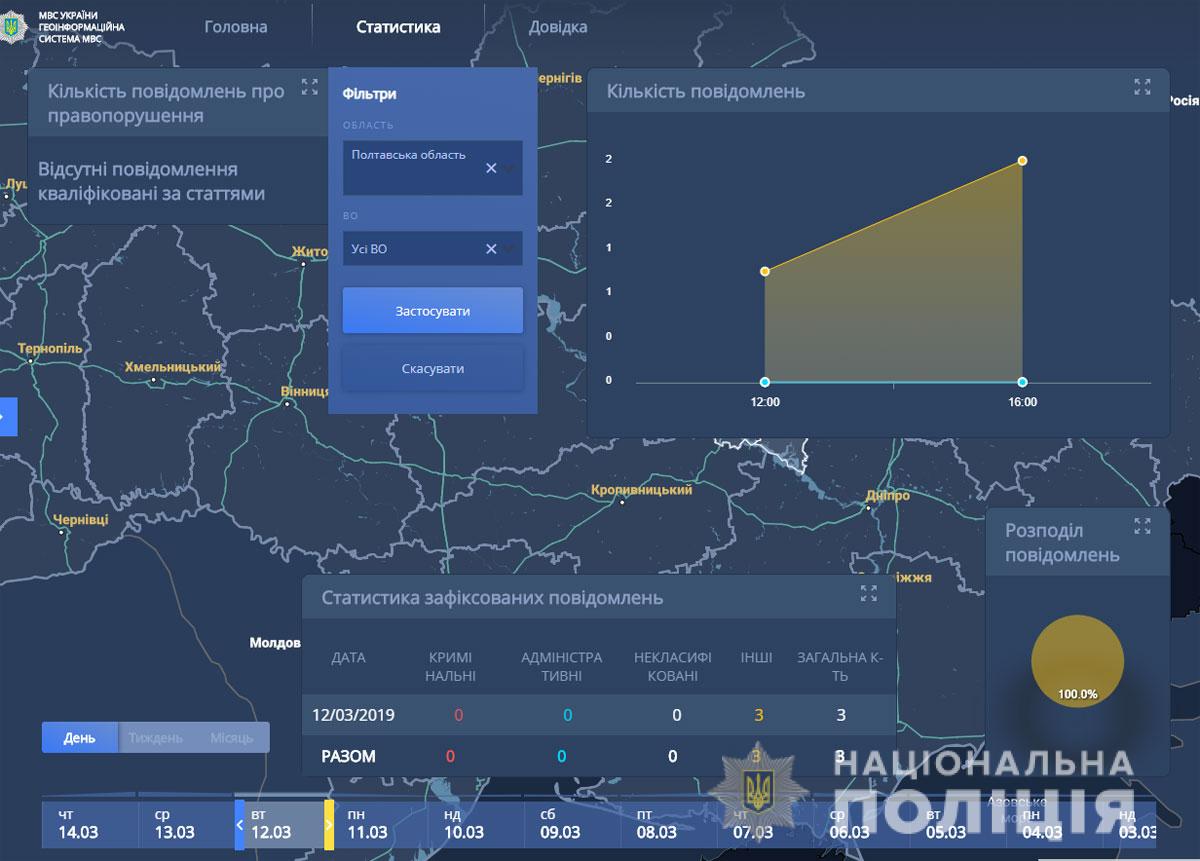Switch the period to Тиждень
Image resolution: width=1200 pixels, height=861 pixels.
[x=155, y=738]
